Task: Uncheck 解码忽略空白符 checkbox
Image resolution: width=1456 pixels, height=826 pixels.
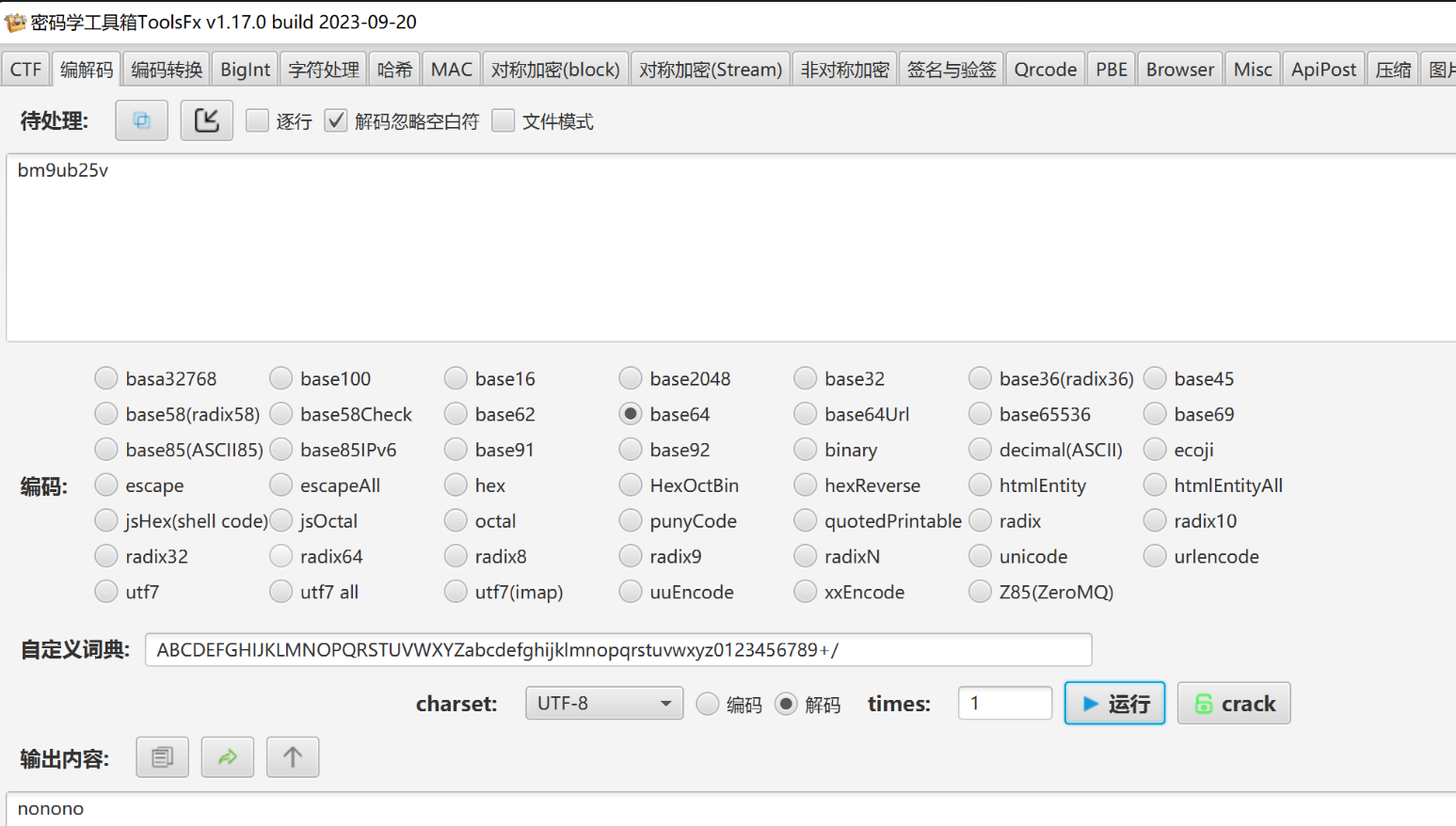Action: [336, 120]
